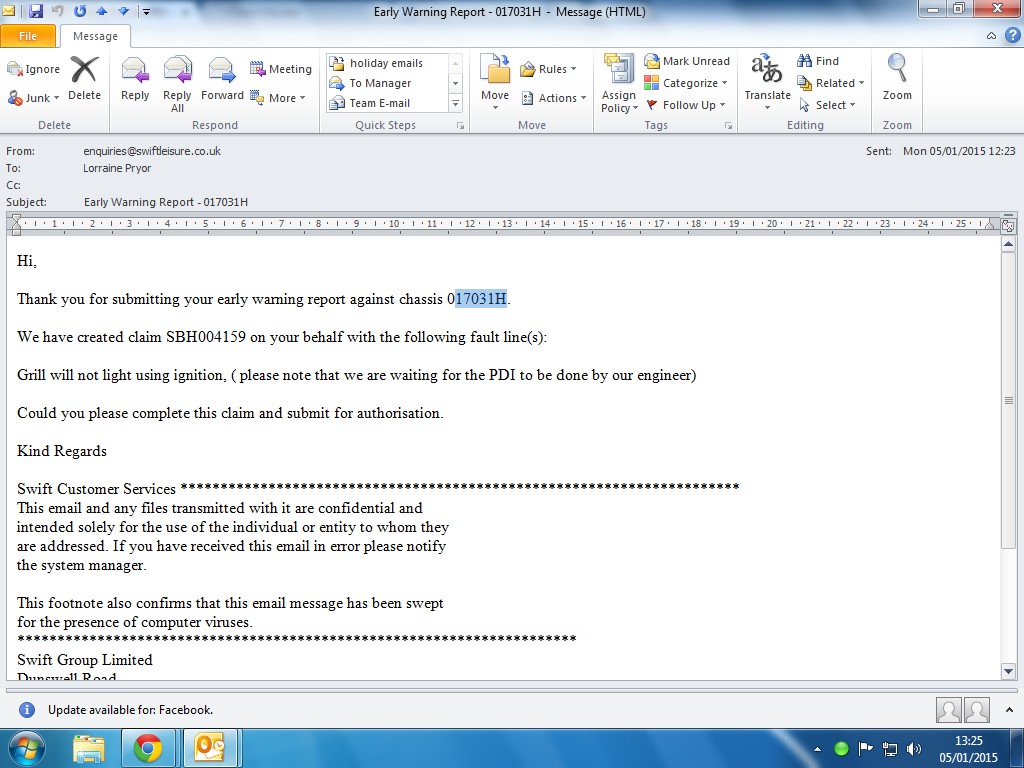Click the vertical scrollbar down arrow

pyautogui.click(x=1008, y=672)
